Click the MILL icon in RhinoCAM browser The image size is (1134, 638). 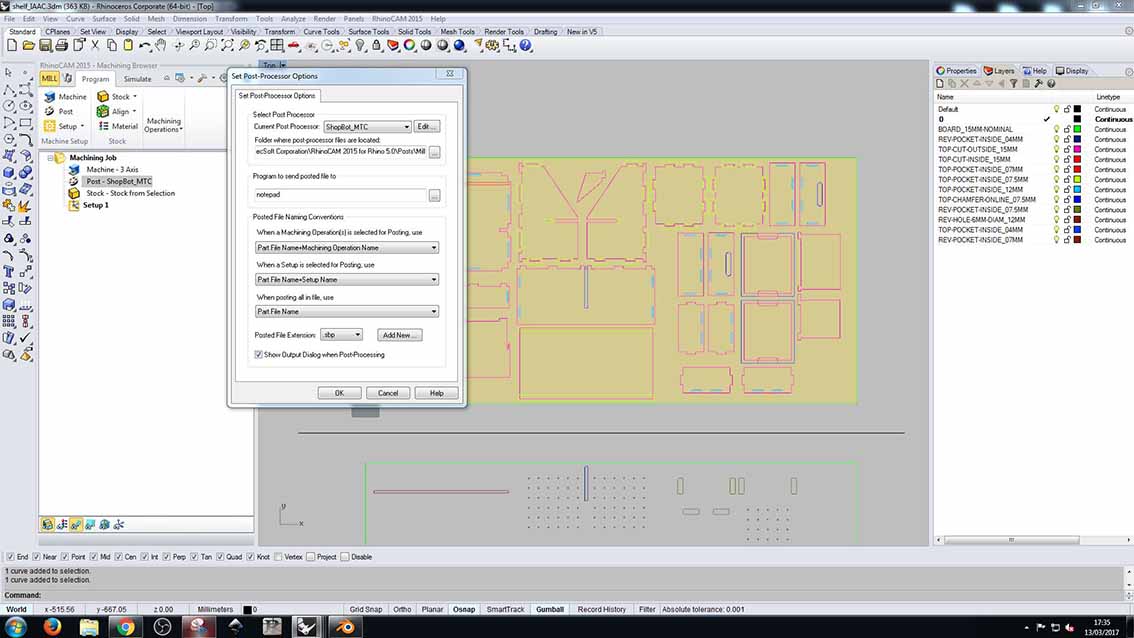(49, 78)
